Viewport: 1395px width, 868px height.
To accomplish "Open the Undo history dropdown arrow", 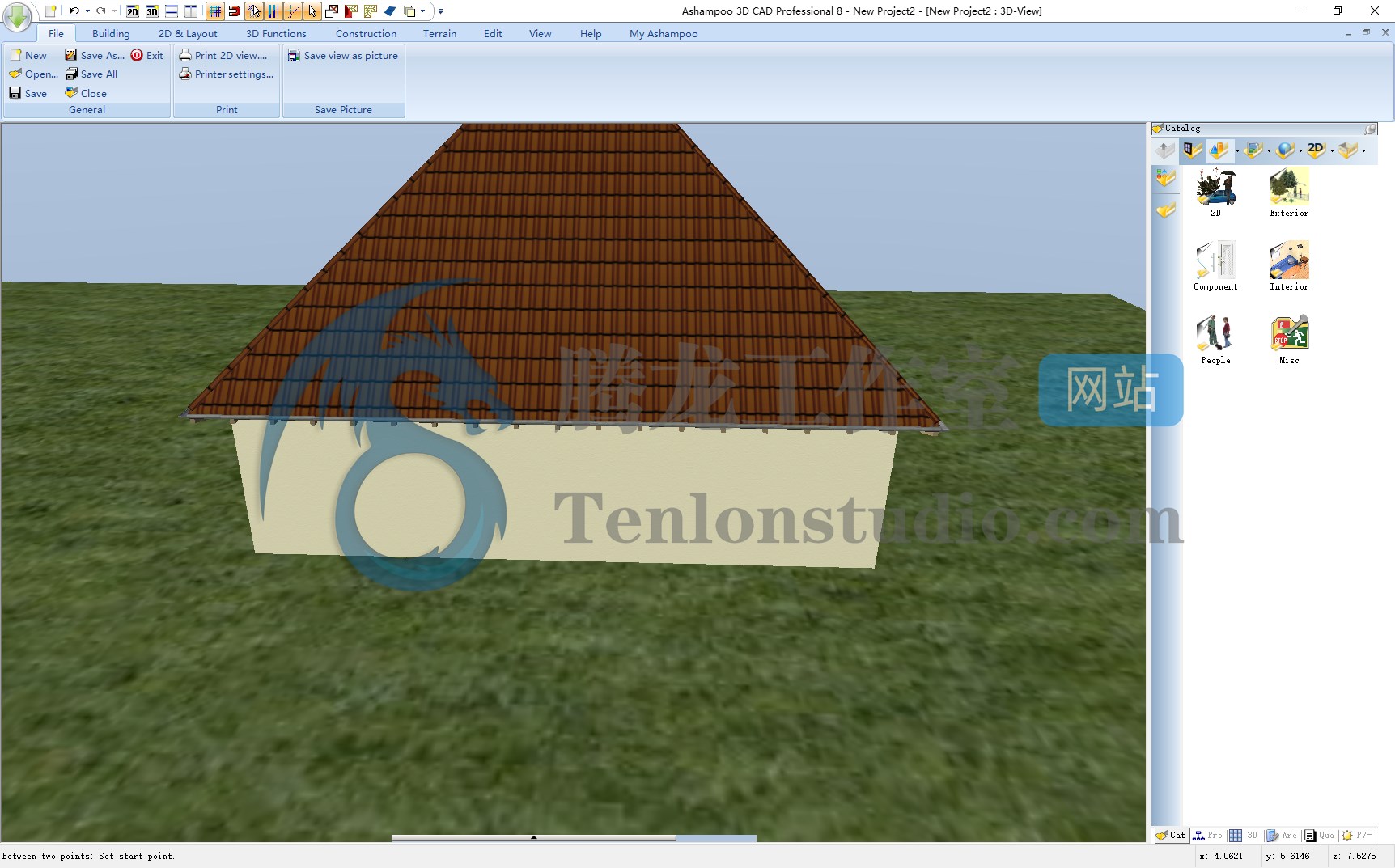I will coord(87,11).
